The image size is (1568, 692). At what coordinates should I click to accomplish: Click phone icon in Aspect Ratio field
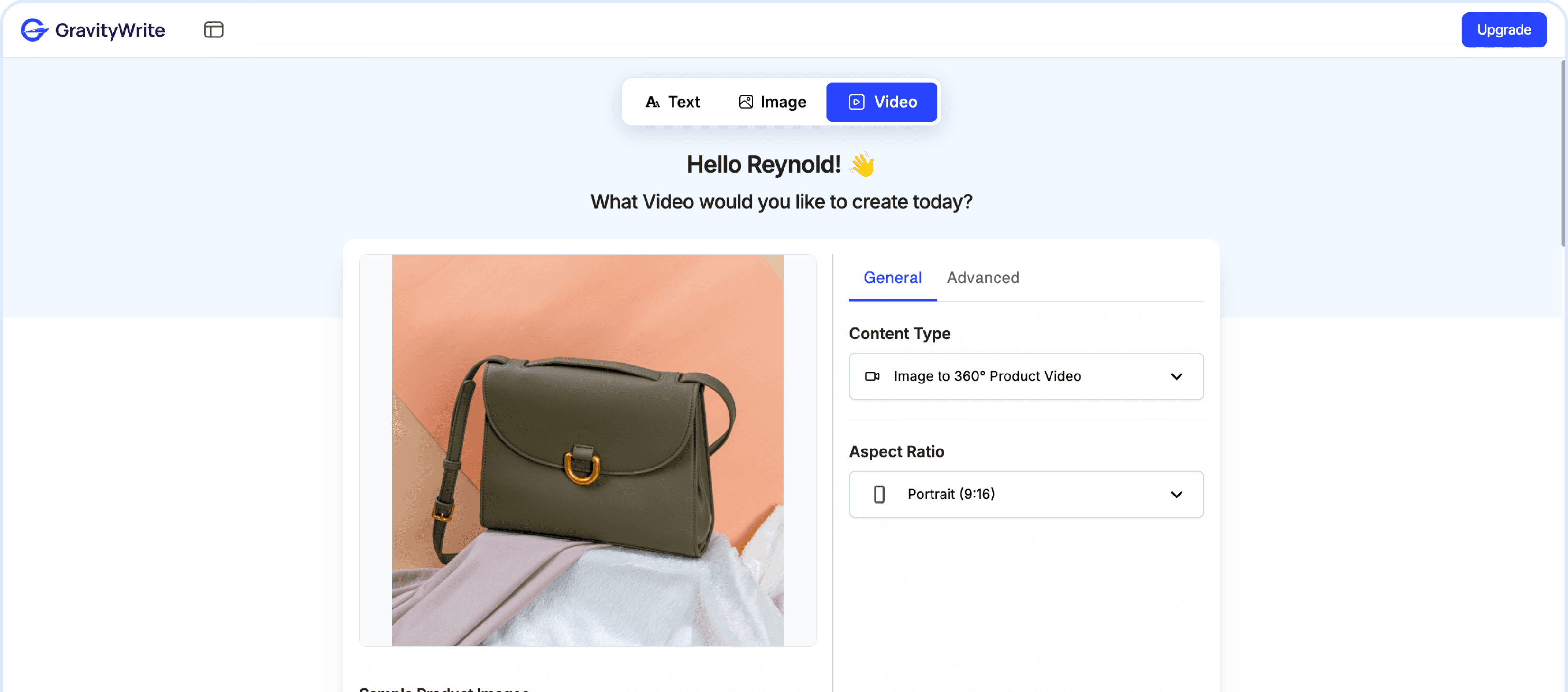tap(879, 494)
